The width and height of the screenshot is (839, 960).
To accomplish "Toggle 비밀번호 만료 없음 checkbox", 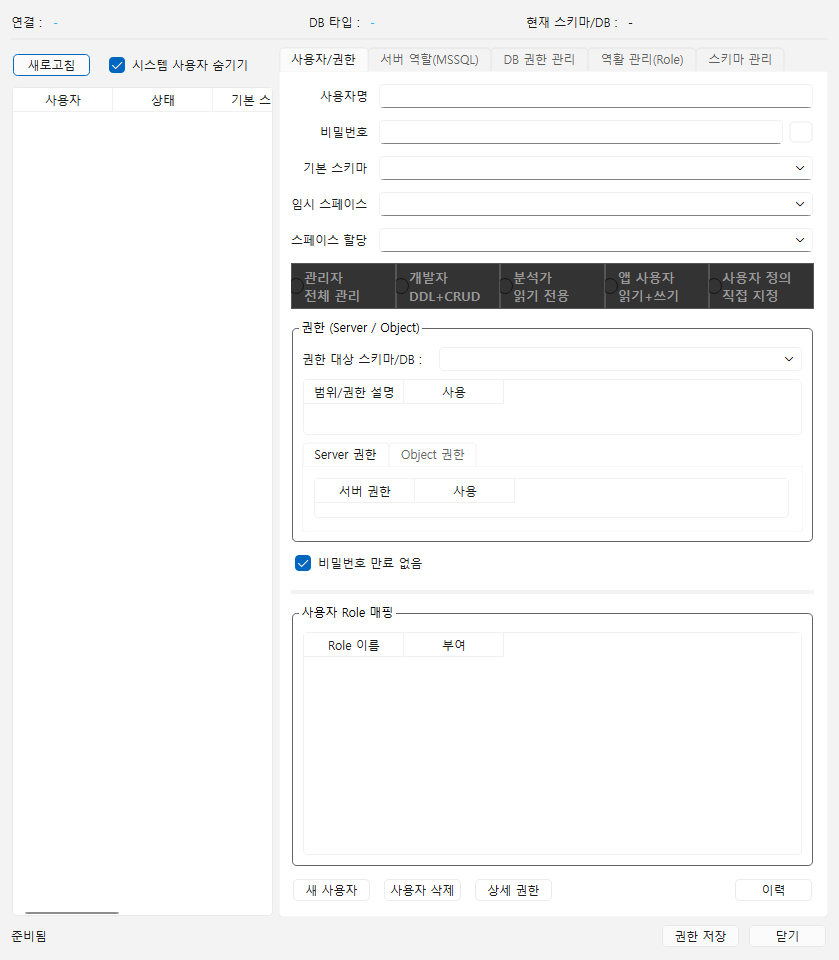I will coord(303,563).
